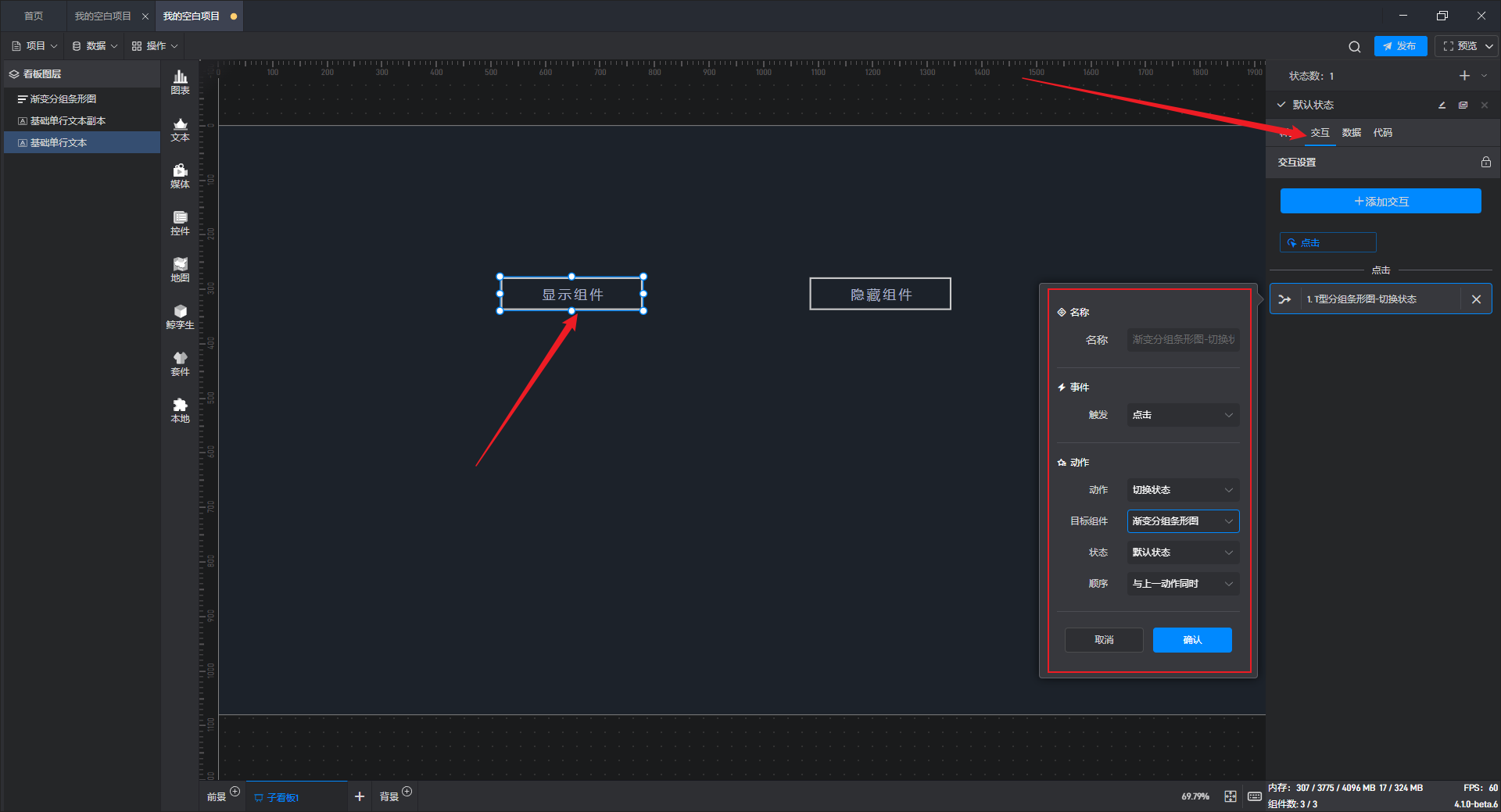Open the 图表 chart components panel
1501x812 pixels.
180,82
